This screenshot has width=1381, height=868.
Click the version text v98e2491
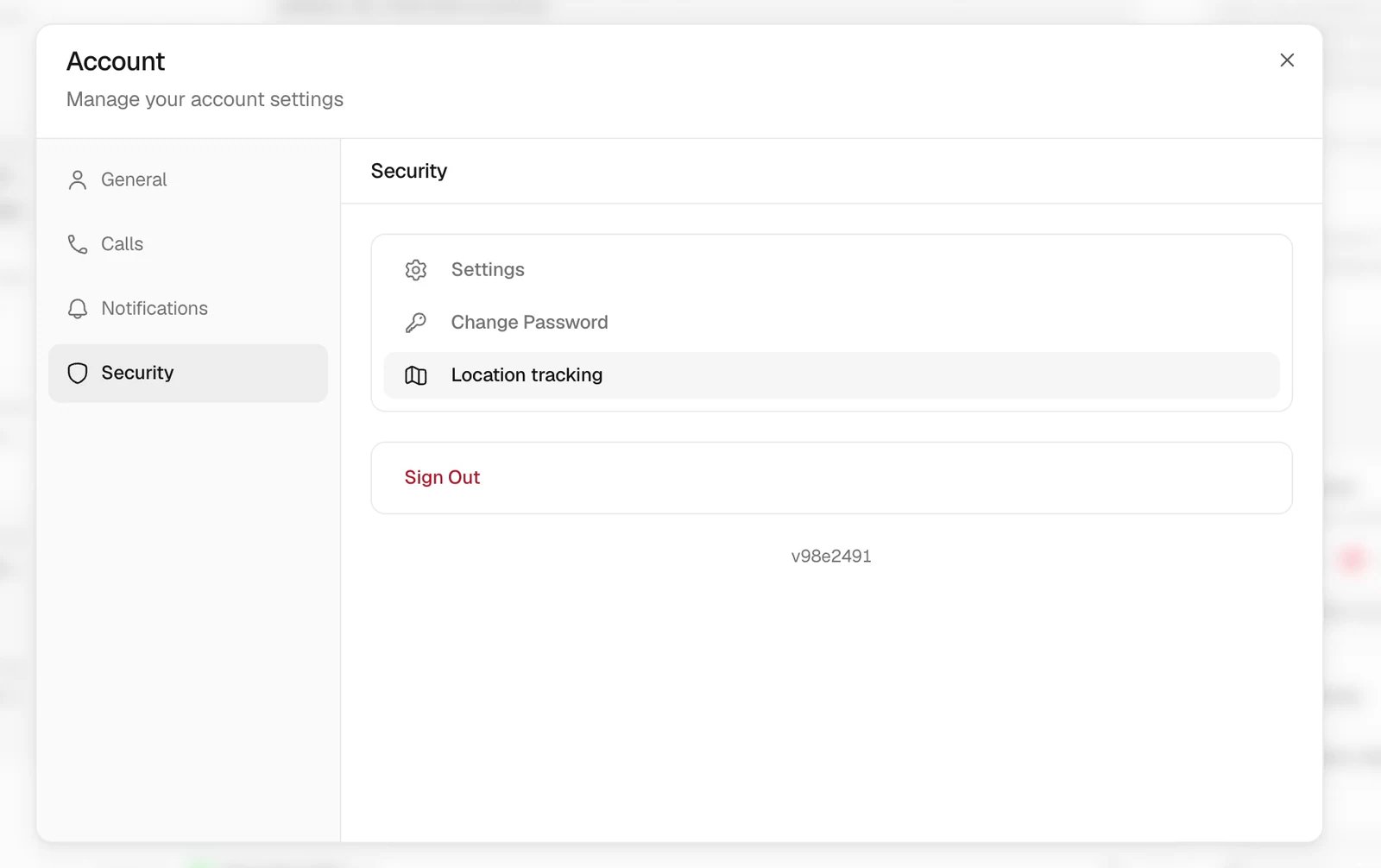pyautogui.click(x=831, y=557)
